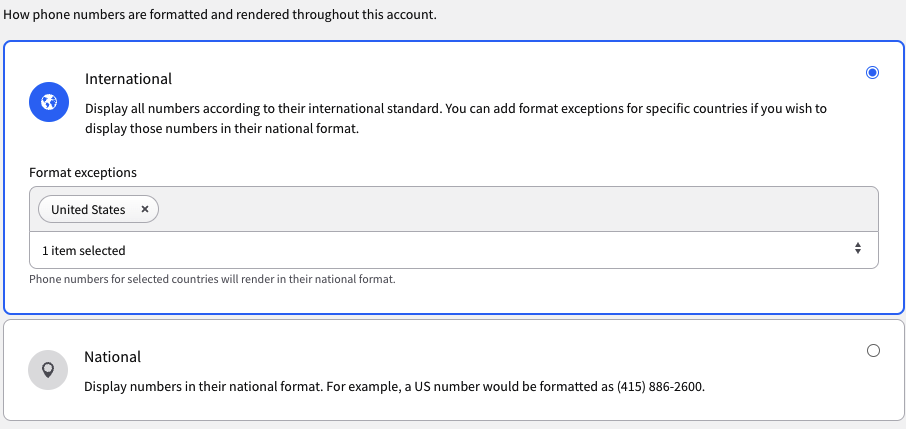
Task: Select the International radio button
Action: (872, 72)
